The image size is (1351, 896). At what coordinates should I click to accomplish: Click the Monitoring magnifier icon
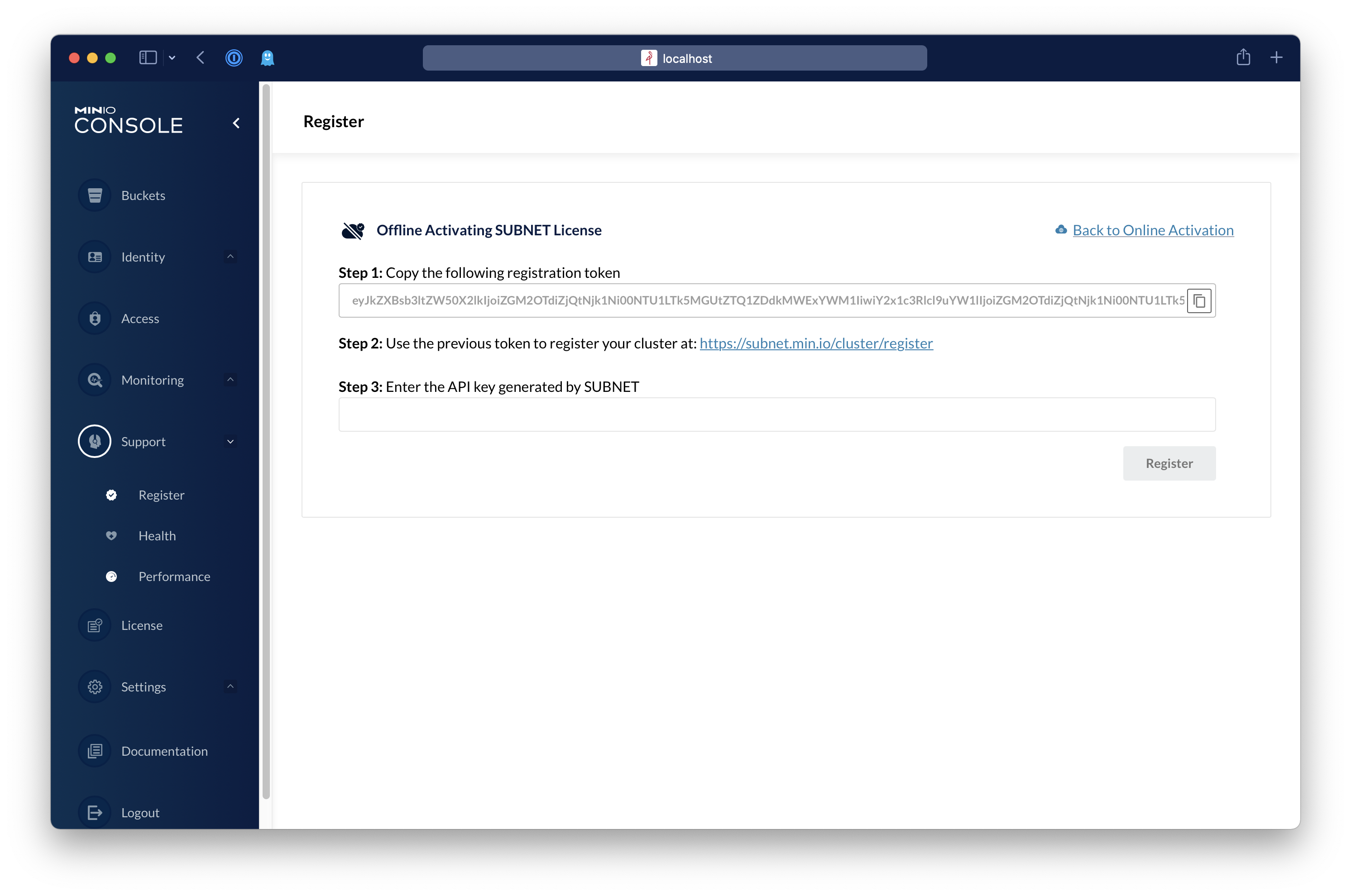(95, 380)
